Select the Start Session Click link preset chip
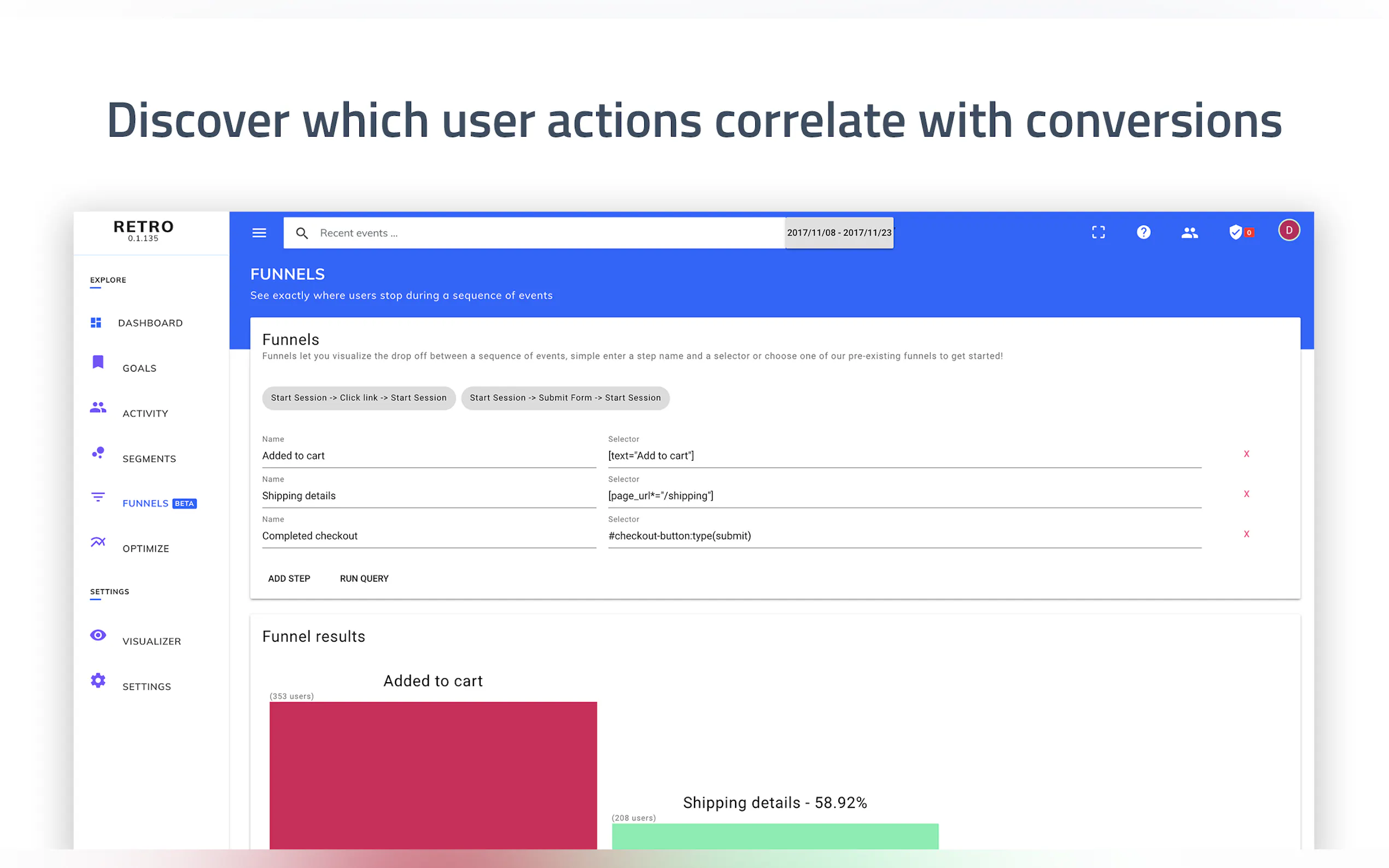The height and width of the screenshot is (868, 1389). (x=358, y=398)
